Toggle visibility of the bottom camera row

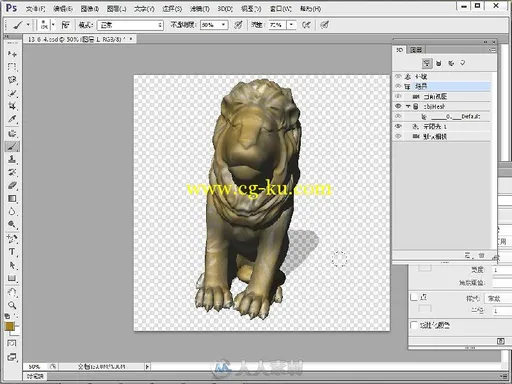point(398,136)
